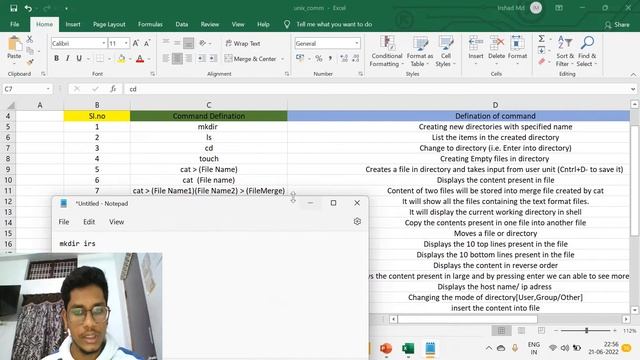The width and height of the screenshot is (640, 360).
Task: Open the General number format dropdown
Action: tap(357, 43)
